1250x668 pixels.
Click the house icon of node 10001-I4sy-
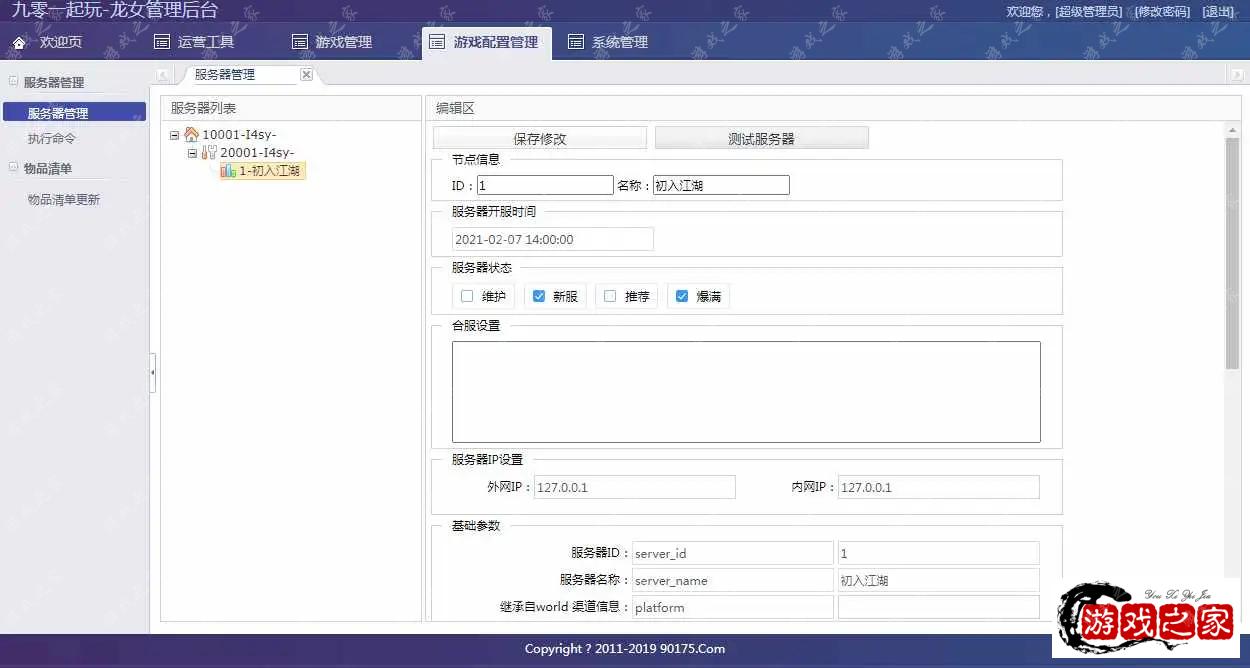click(191, 135)
